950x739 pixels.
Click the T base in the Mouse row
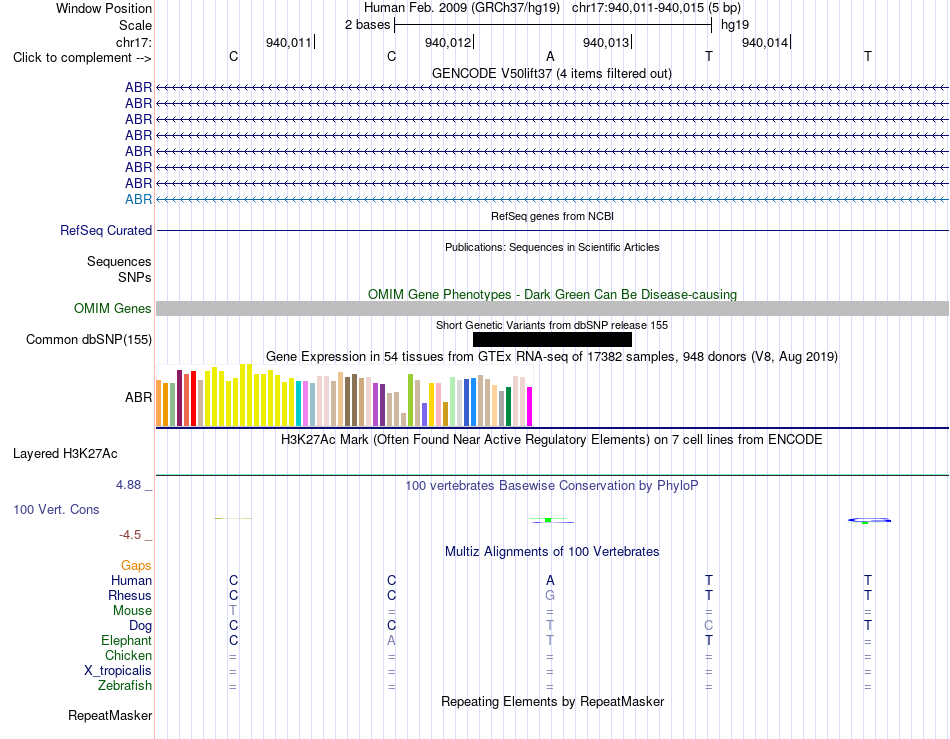pos(233,611)
